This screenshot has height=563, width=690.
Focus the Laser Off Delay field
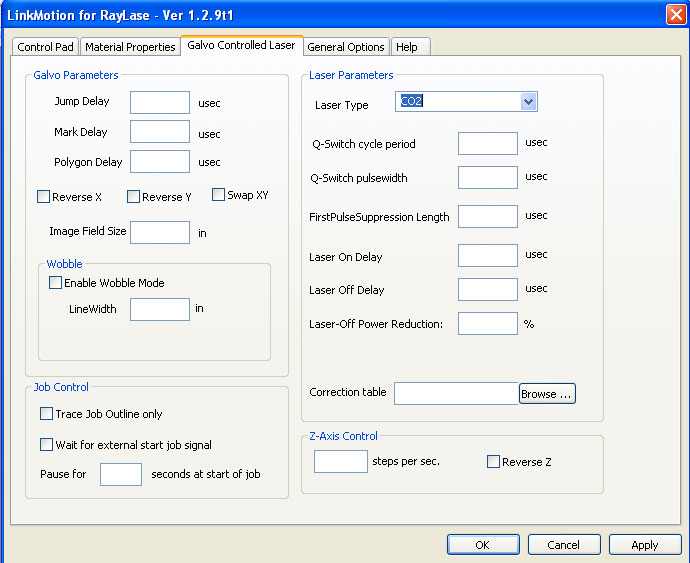[488, 289]
